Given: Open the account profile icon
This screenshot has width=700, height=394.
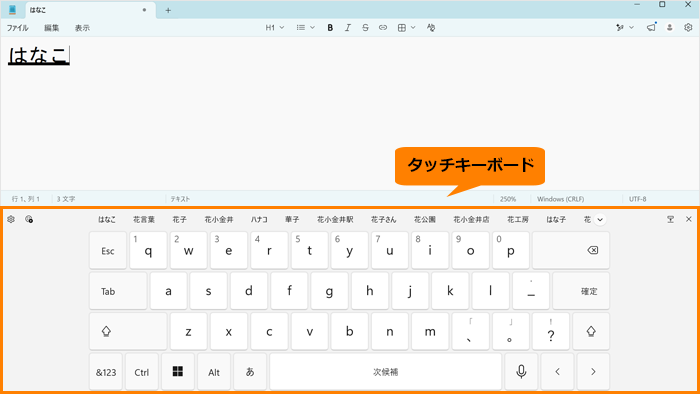Looking at the screenshot, I should [670, 28].
